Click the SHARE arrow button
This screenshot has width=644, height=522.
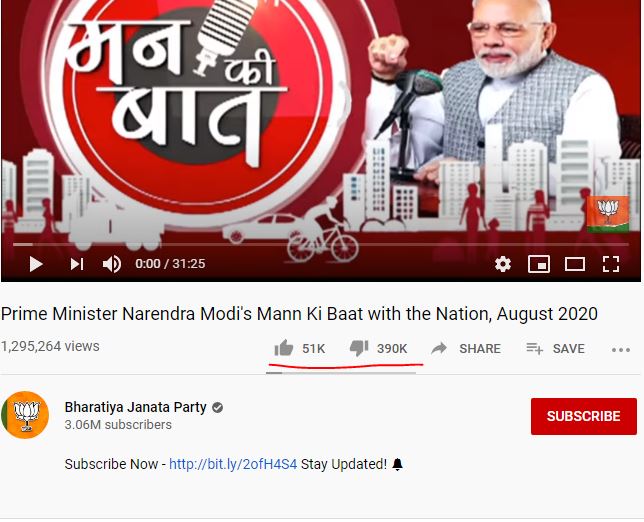(x=466, y=349)
